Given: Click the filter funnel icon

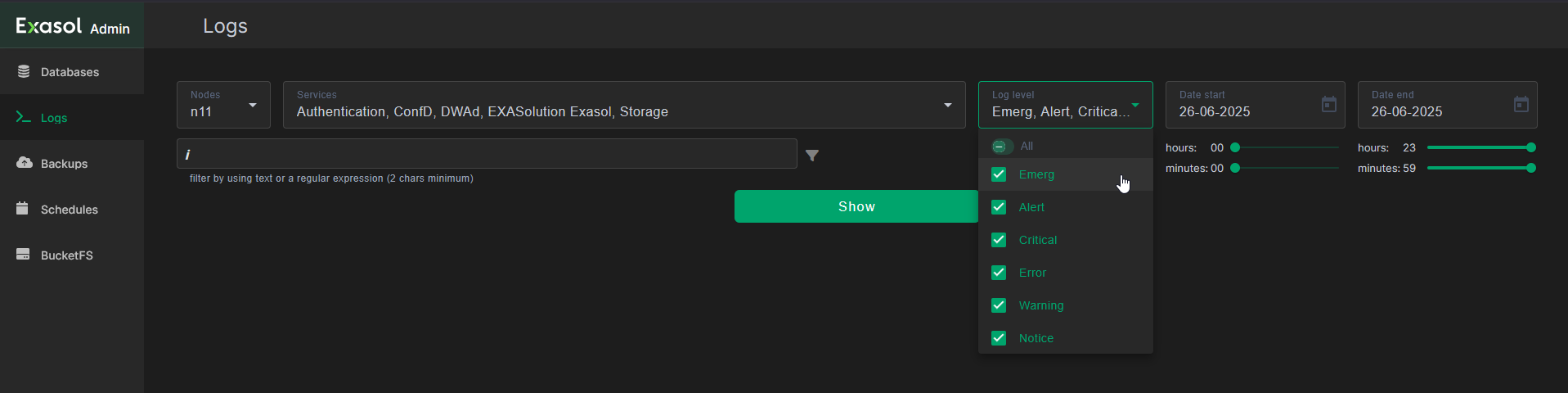Looking at the screenshot, I should 812,156.
